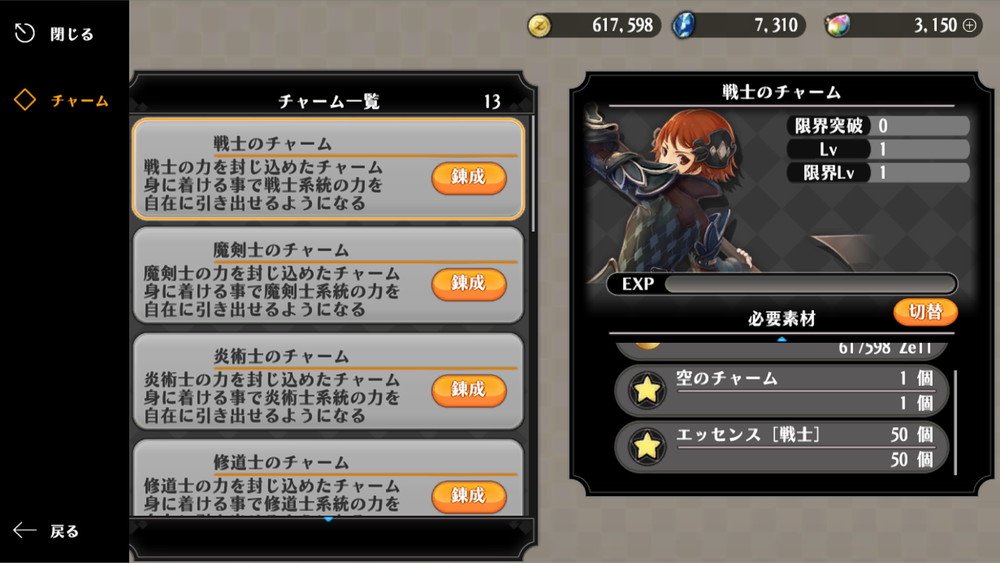The width and height of the screenshot is (1000, 563).
Task: Click the EXP progress bar
Action: click(781, 284)
